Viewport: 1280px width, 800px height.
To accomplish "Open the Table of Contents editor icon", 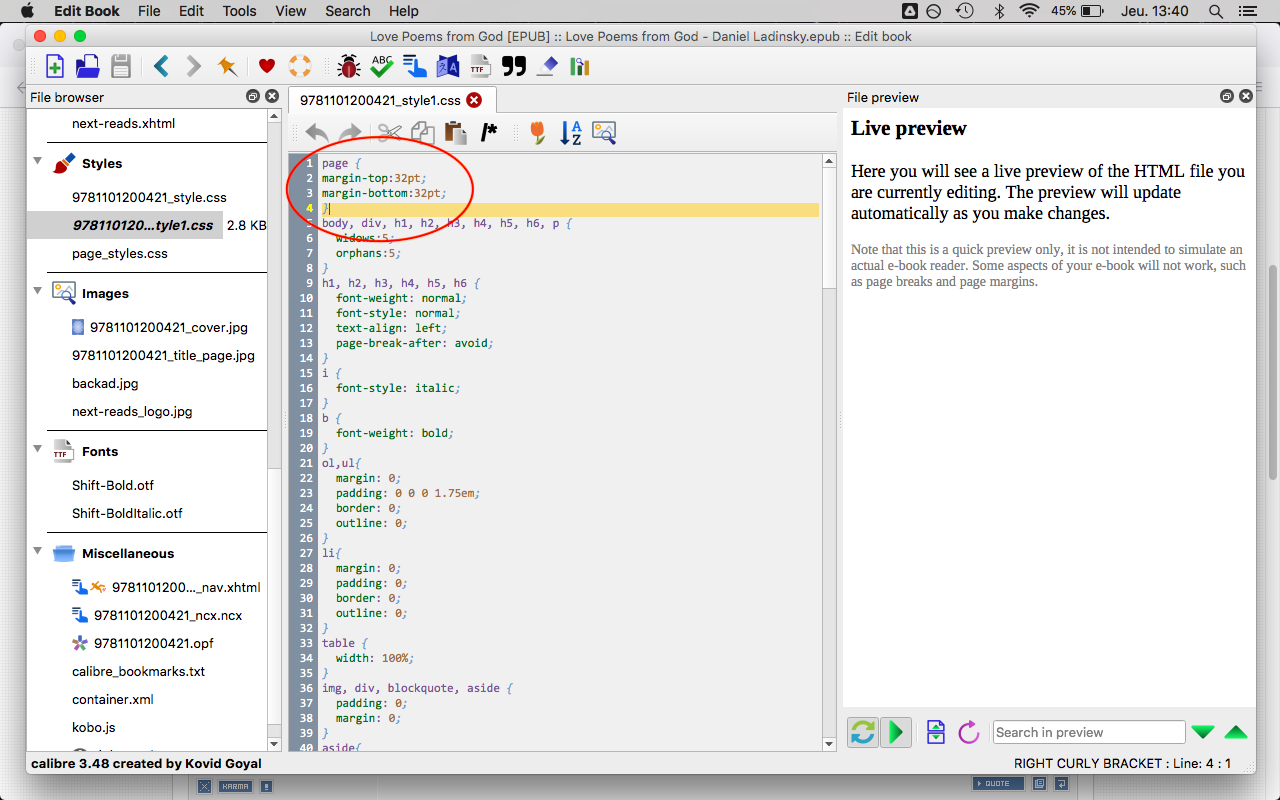I will (415, 67).
